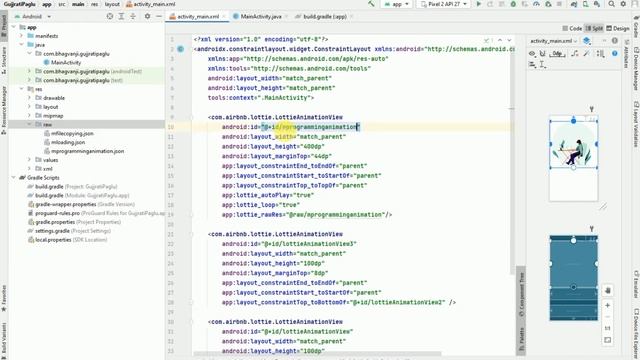
Task: Open the align icon dropdown
Action: coord(532,64)
